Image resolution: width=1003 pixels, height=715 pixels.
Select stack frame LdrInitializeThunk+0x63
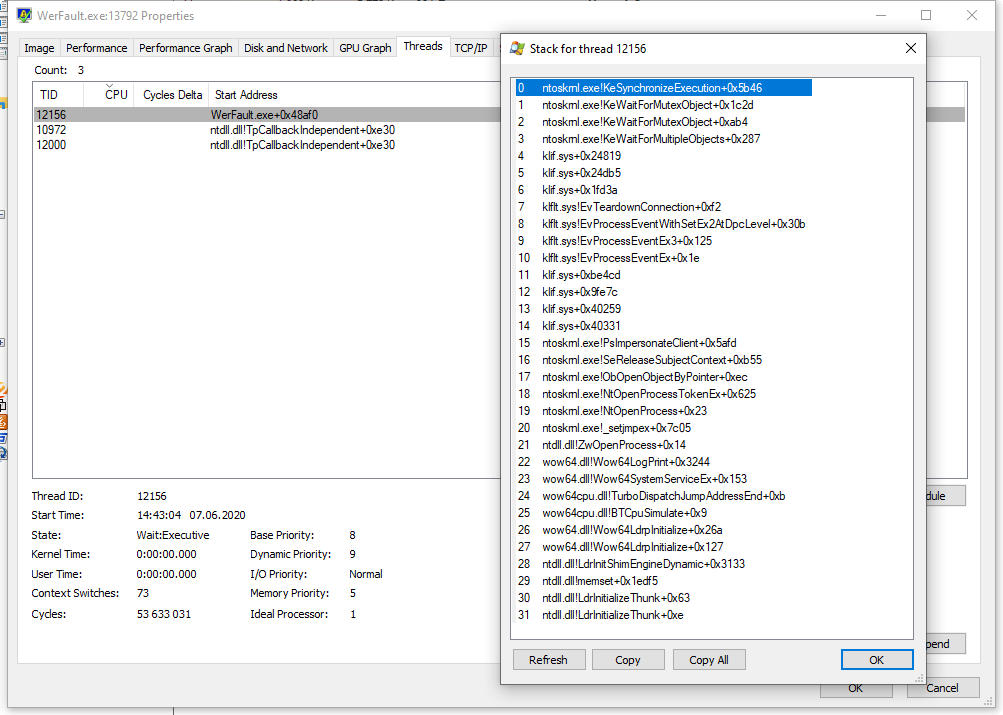click(x=664, y=598)
